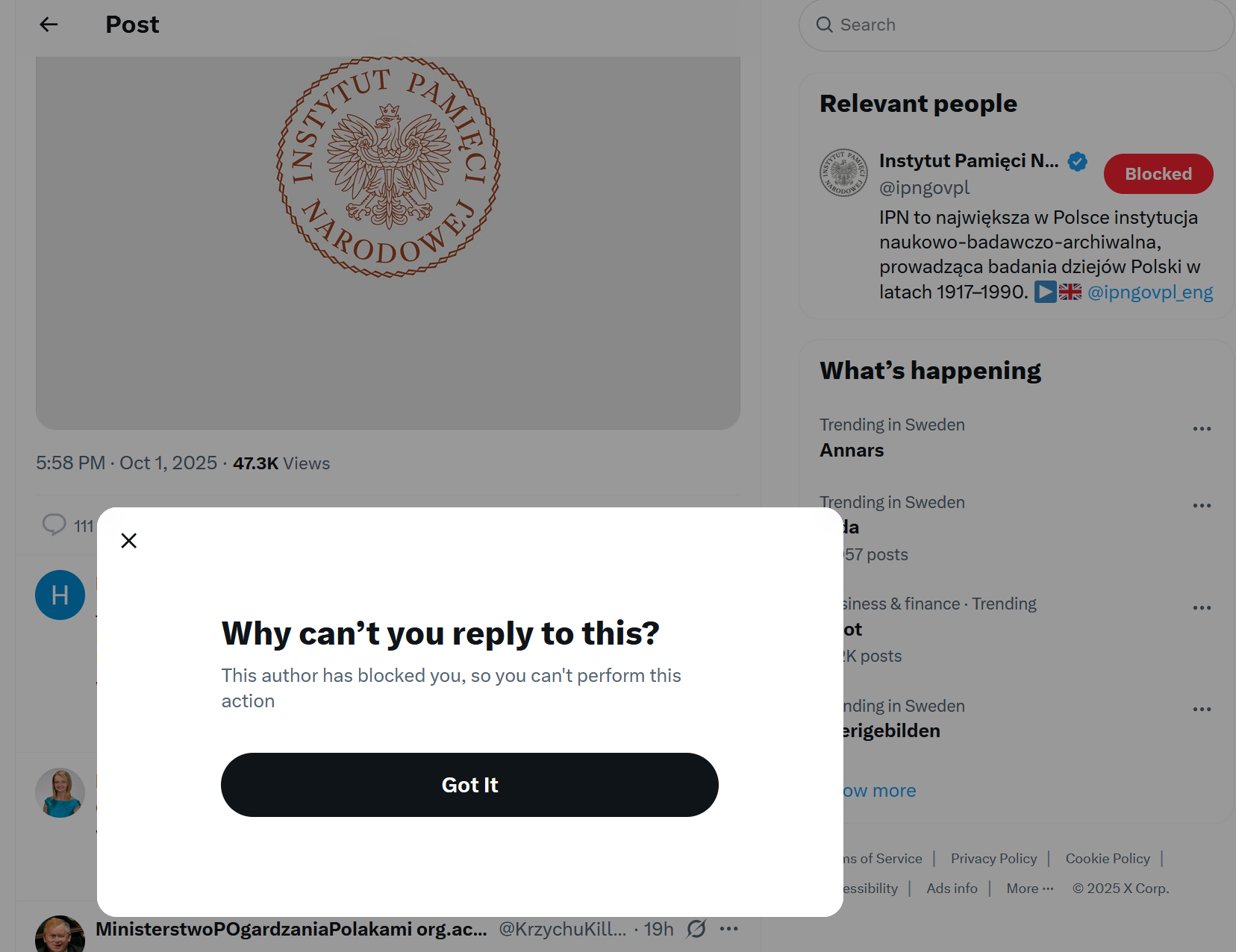Toggle the red Blocked button
This screenshot has width=1236, height=952.
tap(1158, 174)
